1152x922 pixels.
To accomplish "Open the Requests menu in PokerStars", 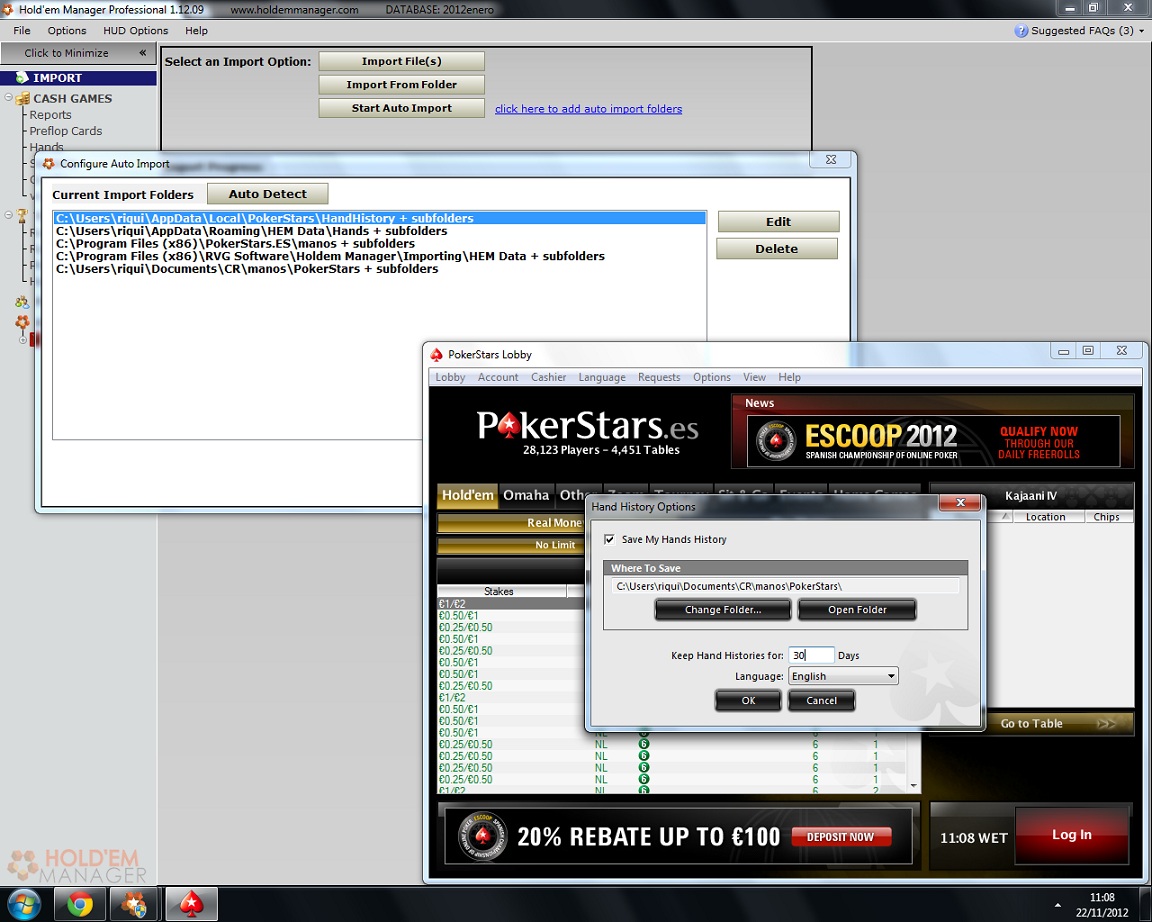I will 659,377.
